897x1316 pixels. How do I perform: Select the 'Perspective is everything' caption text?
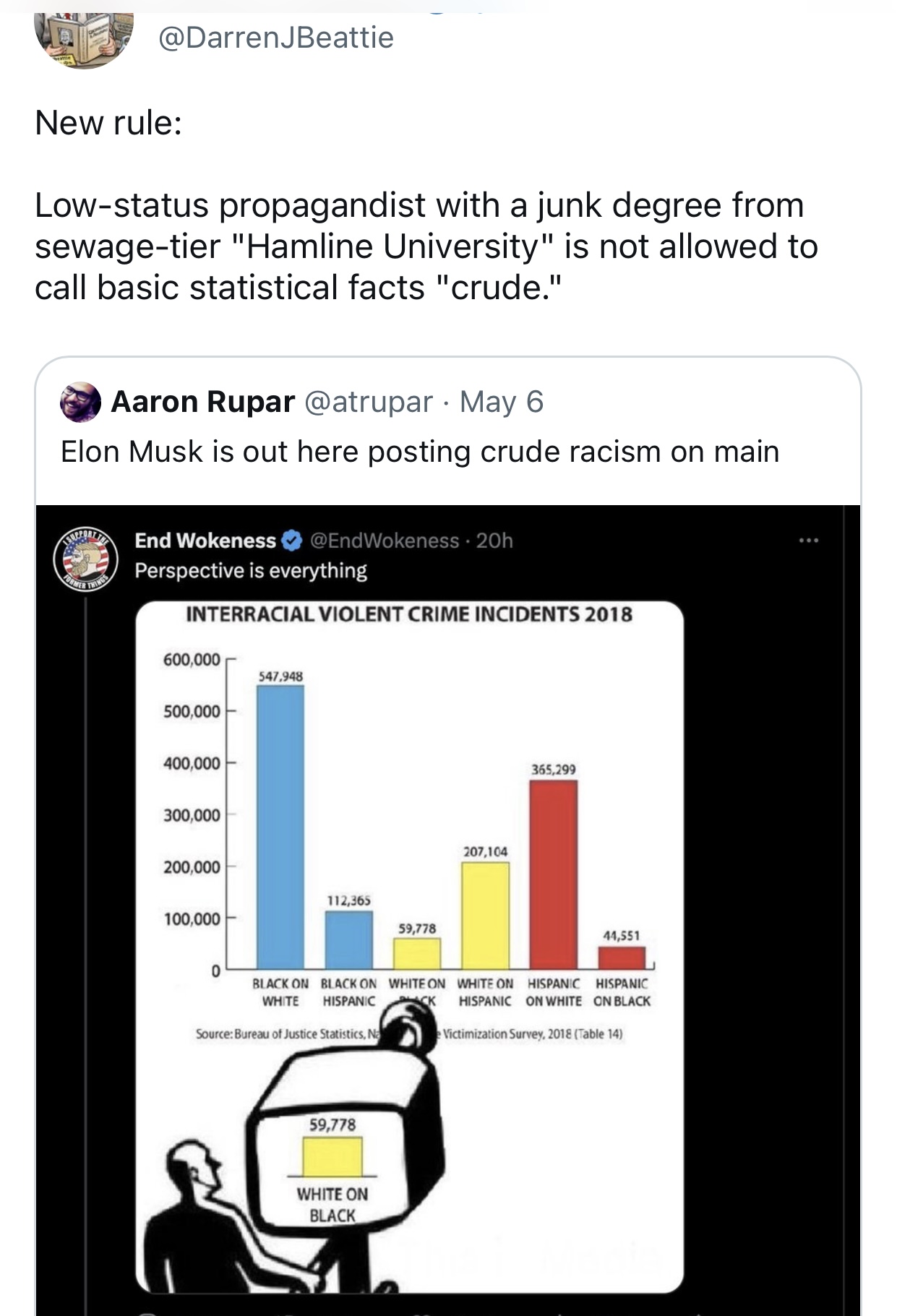pos(251,571)
